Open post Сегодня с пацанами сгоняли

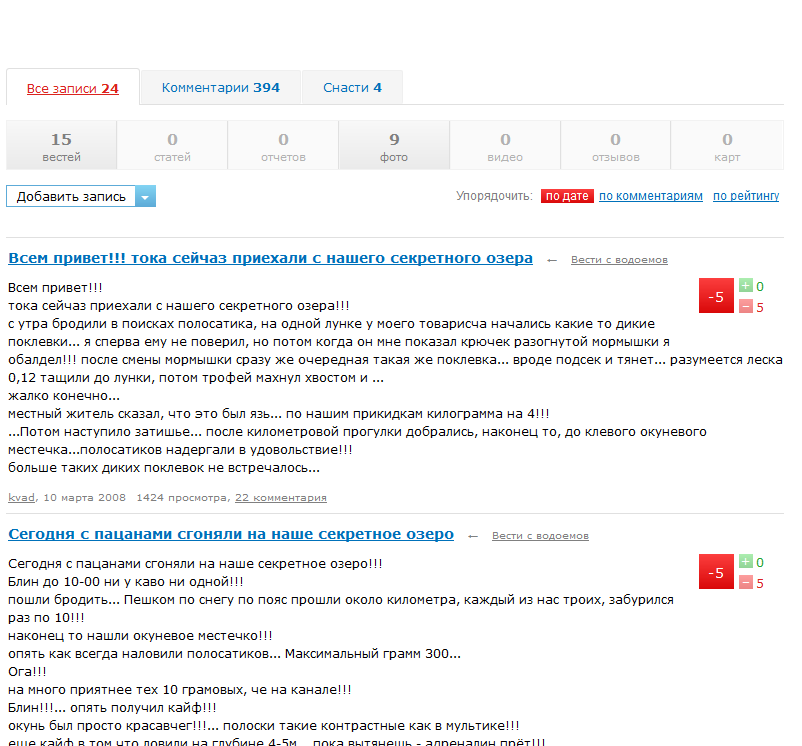click(x=231, y=534)
